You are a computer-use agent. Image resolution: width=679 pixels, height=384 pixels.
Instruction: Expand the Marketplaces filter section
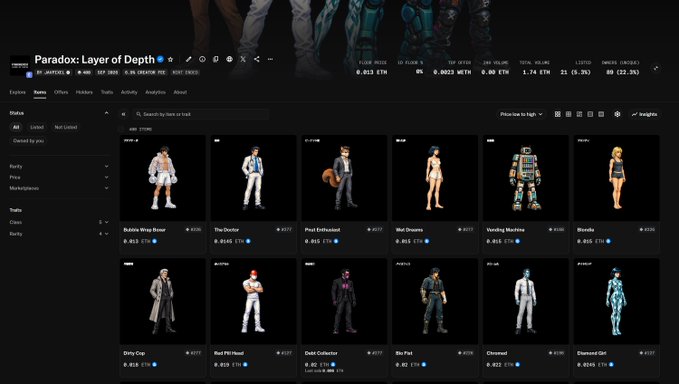(59, 188)
